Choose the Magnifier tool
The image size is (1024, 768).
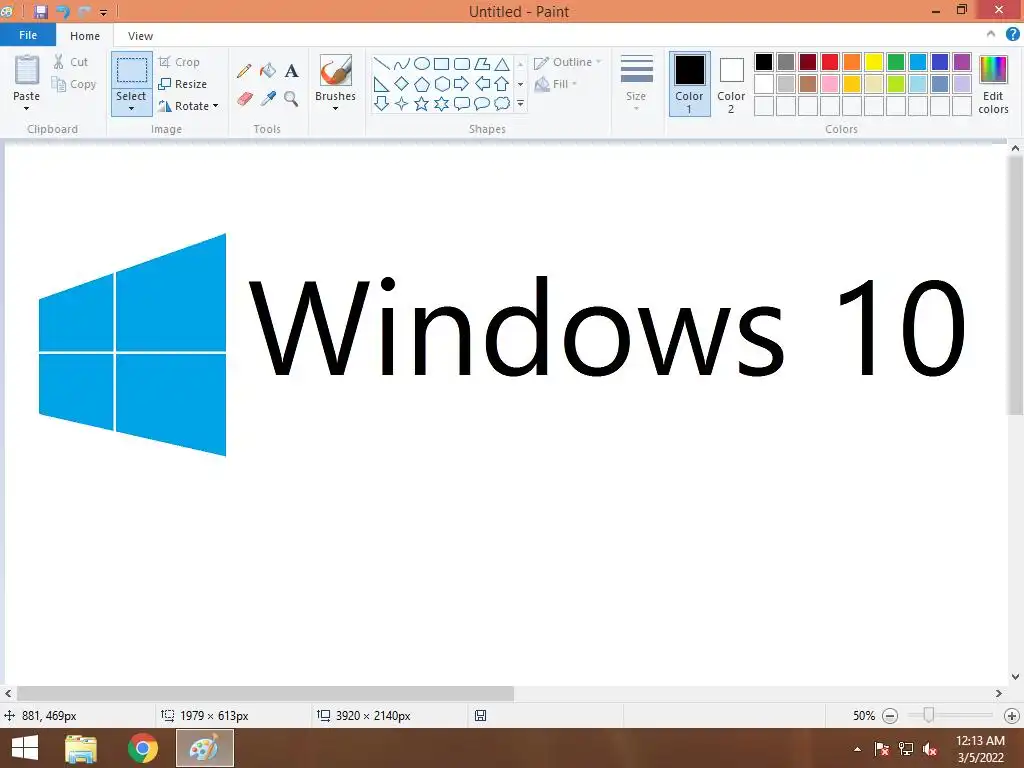coord(291,99)
